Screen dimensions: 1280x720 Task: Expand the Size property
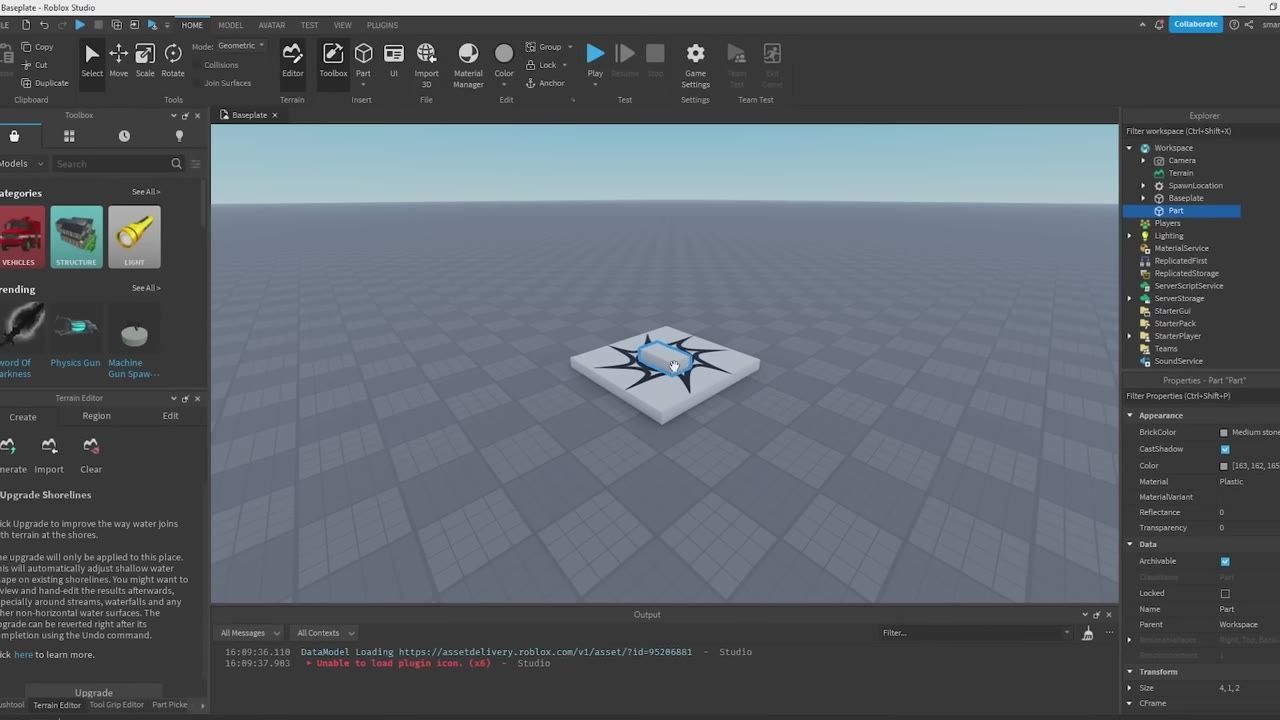coord(1130,688)
